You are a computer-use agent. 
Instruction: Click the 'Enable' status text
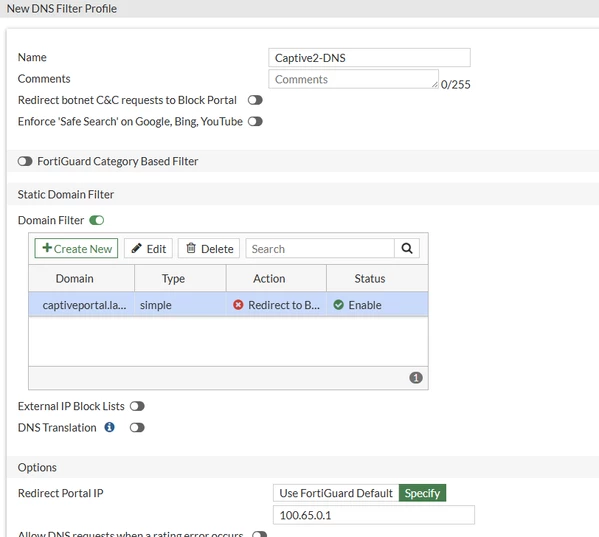click(x=365, y=305)
